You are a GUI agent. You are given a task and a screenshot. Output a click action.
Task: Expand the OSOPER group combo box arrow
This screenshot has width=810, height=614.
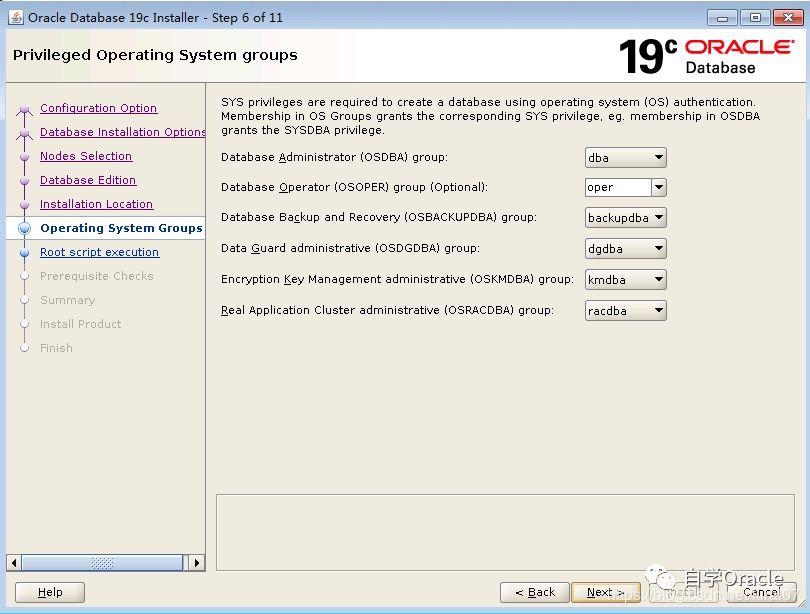(x=658, y=187)
